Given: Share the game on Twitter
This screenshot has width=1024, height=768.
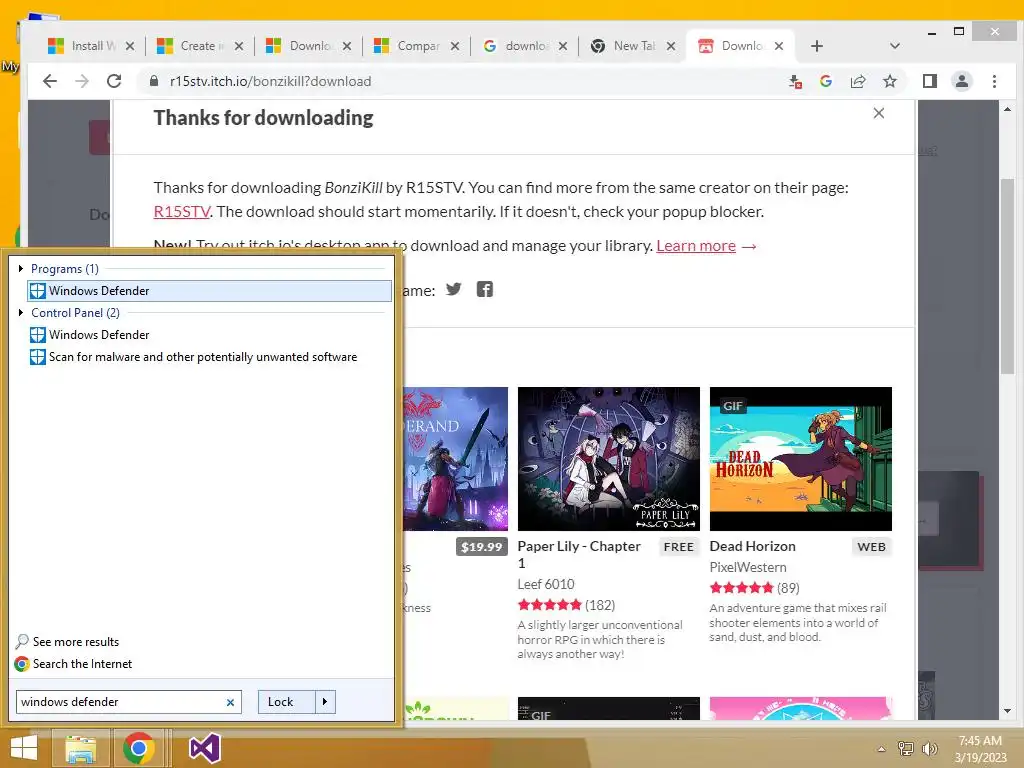Looking at the screenshot, I should [x=453, y=289].
